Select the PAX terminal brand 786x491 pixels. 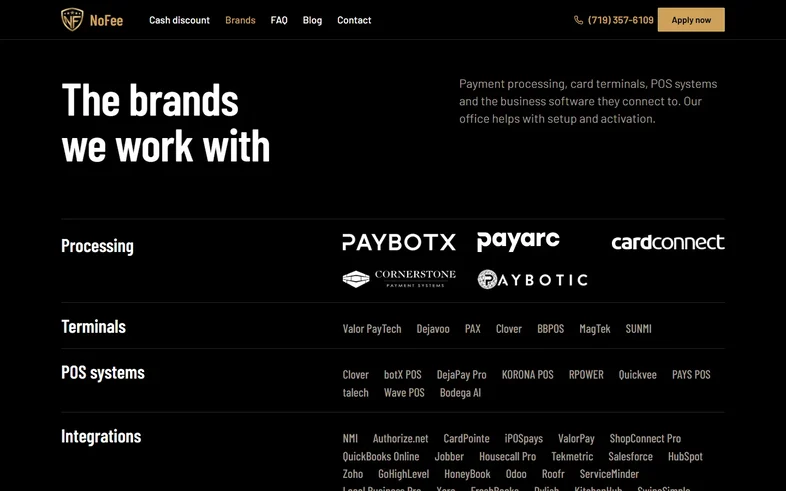[x=473, y=329]
